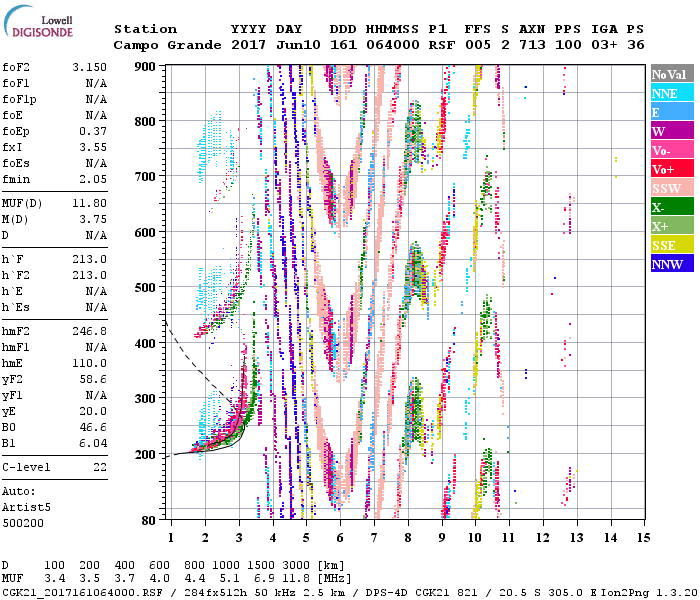Image resolution: width=700 pixels, height=600 pixels.
Task: Click the Artist5 auto-scaling label
Action: [25, 507]
